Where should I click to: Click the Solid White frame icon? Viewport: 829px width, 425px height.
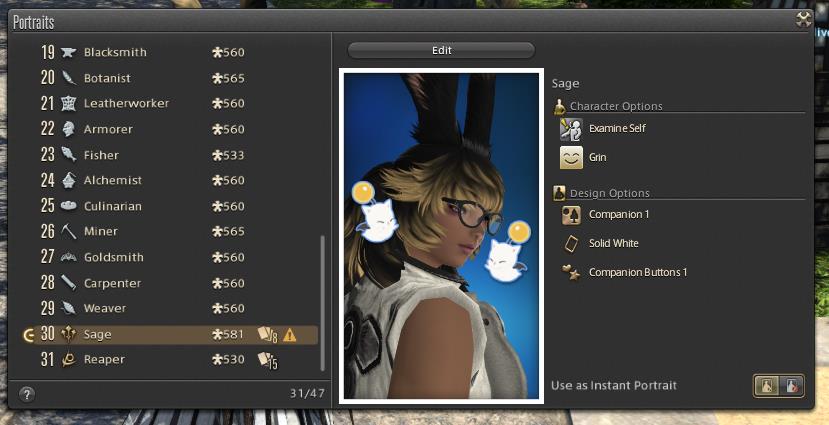click(x=570, y=243)
